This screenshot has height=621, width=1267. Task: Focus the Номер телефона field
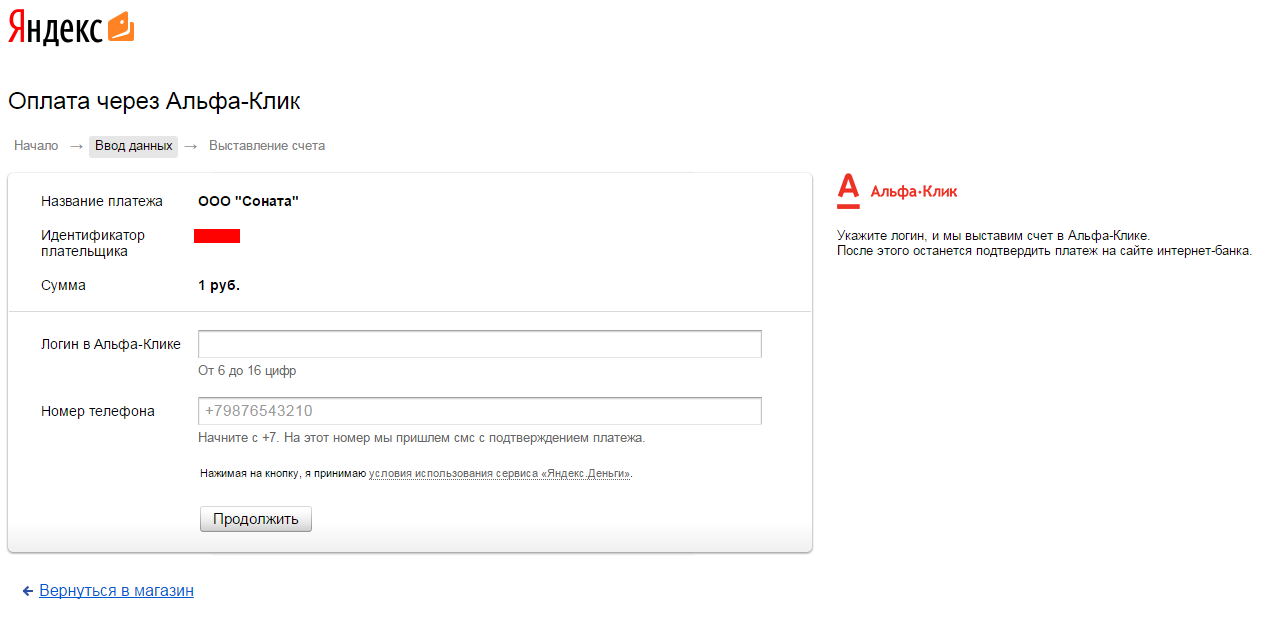(480, 411)
